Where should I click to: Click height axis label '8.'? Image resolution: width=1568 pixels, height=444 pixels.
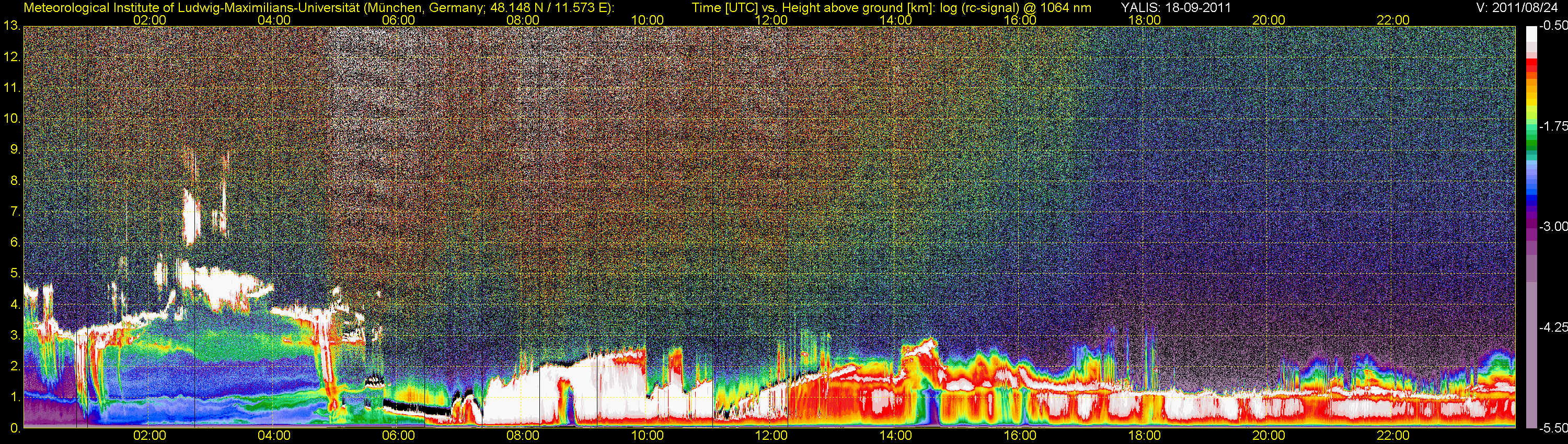(x=15, y=180)
